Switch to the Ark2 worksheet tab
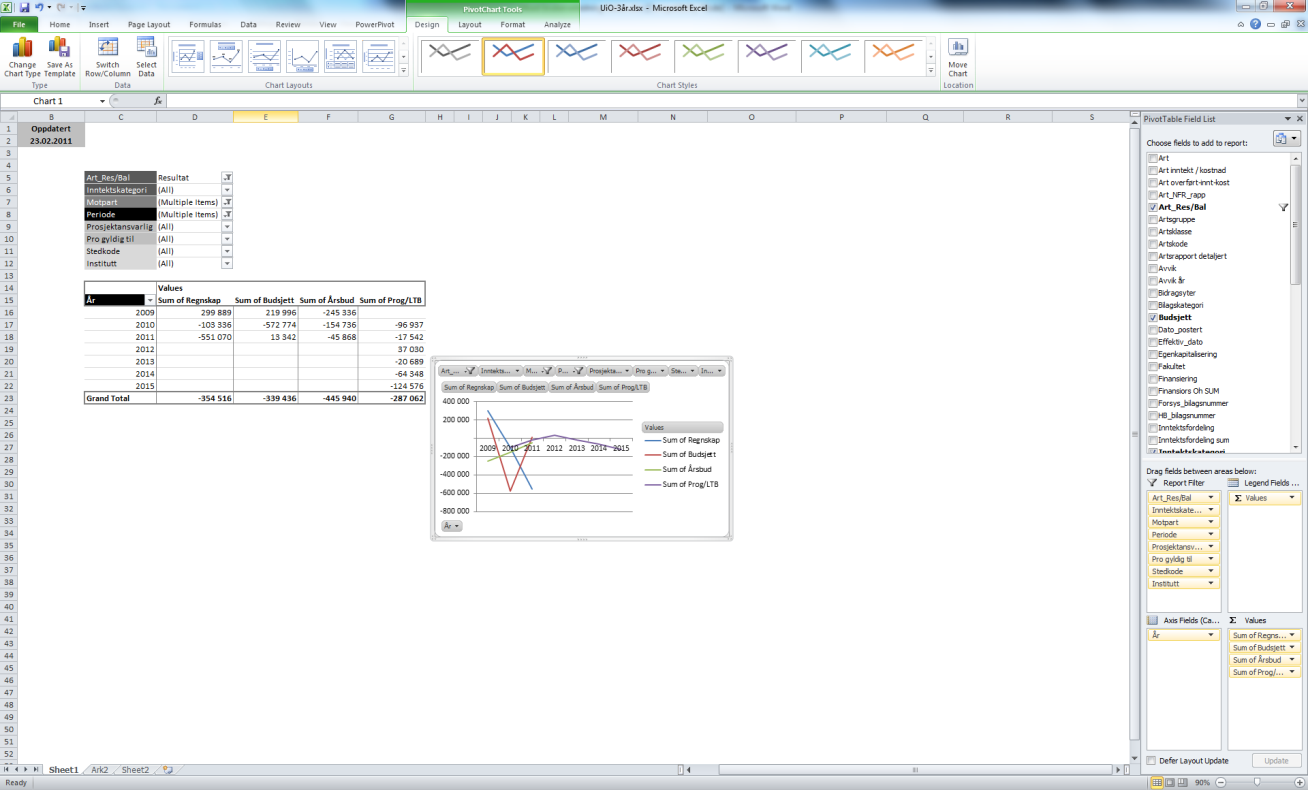 click(100, 770)
